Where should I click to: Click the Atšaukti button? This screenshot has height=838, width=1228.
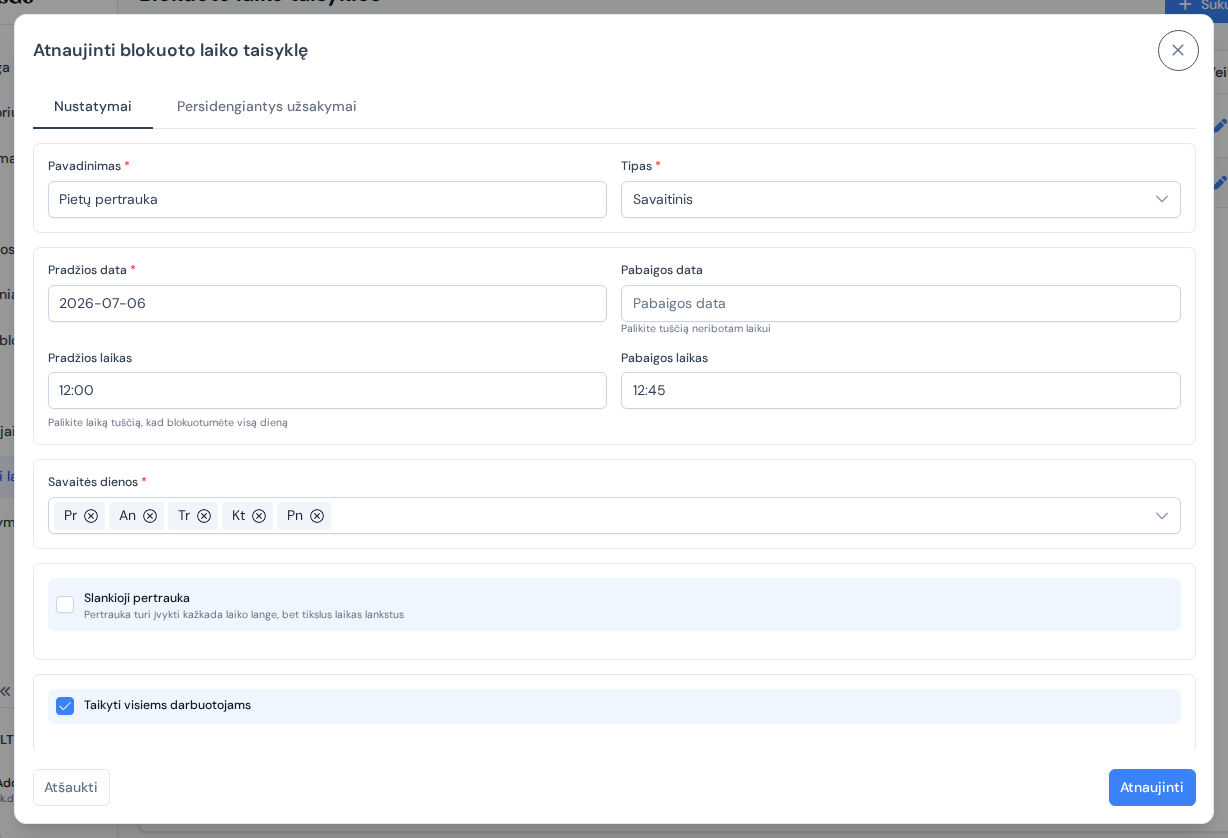click(x=71, y=787)
